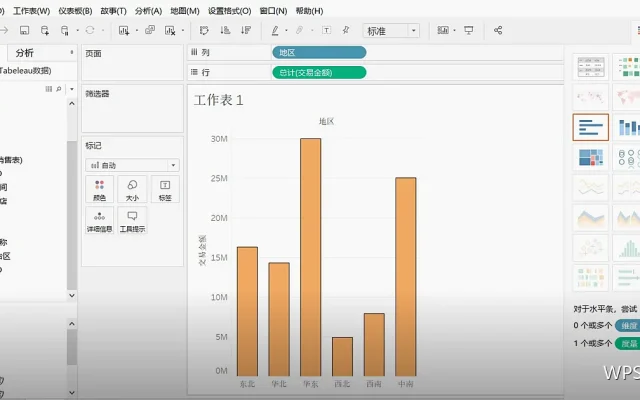Open the 工作表(W) menu
This screenshot has height=400, width=640.
(31, 11)
